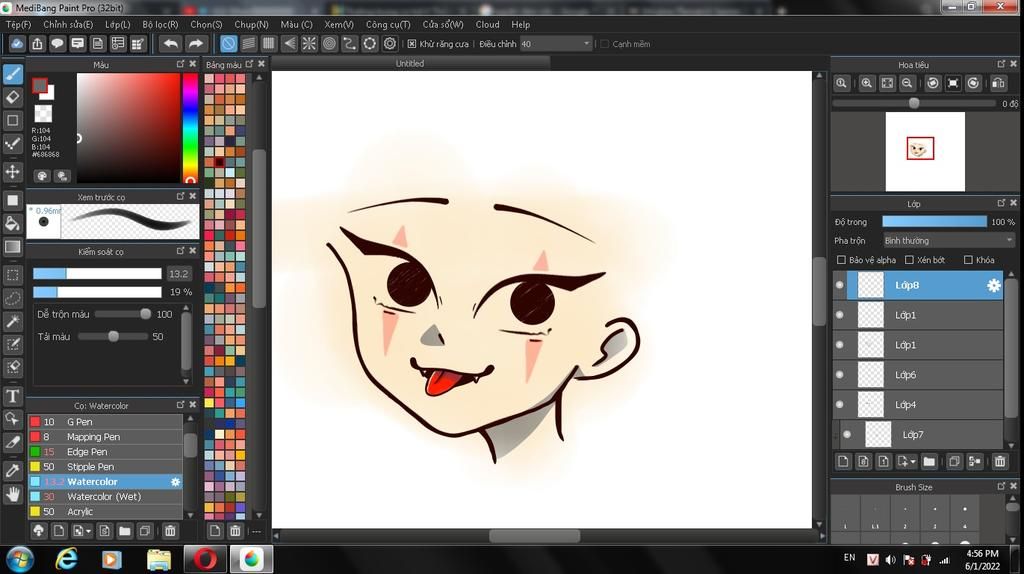This screenshot has height=574, width=1024.
Task: Open settings gear of Lớp8 layer
Action: [x=993, y=285]
